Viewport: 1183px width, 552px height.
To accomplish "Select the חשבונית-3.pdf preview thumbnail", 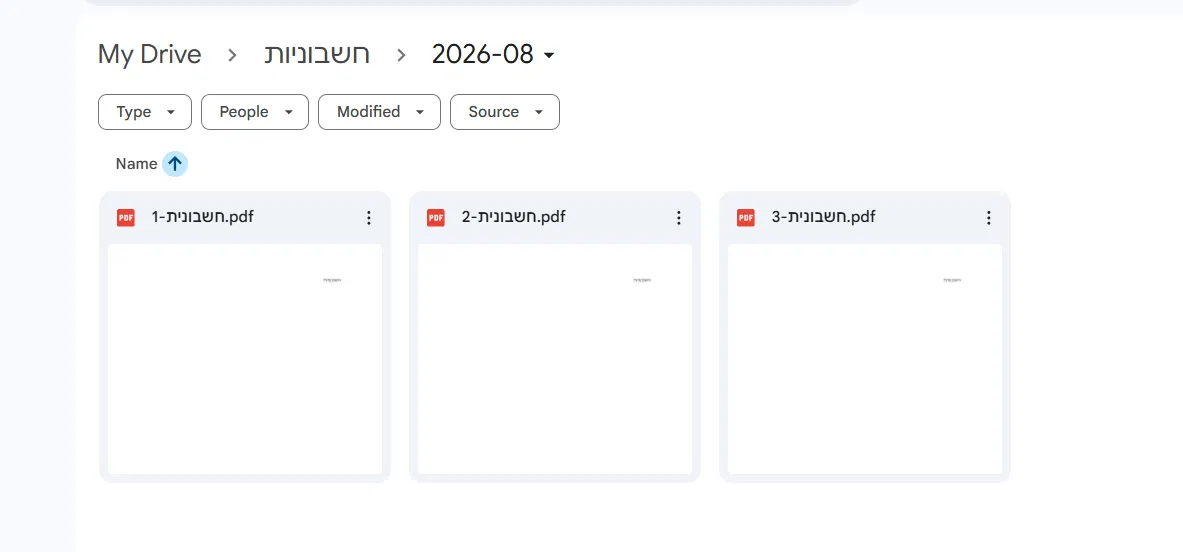I will point(865,359).
